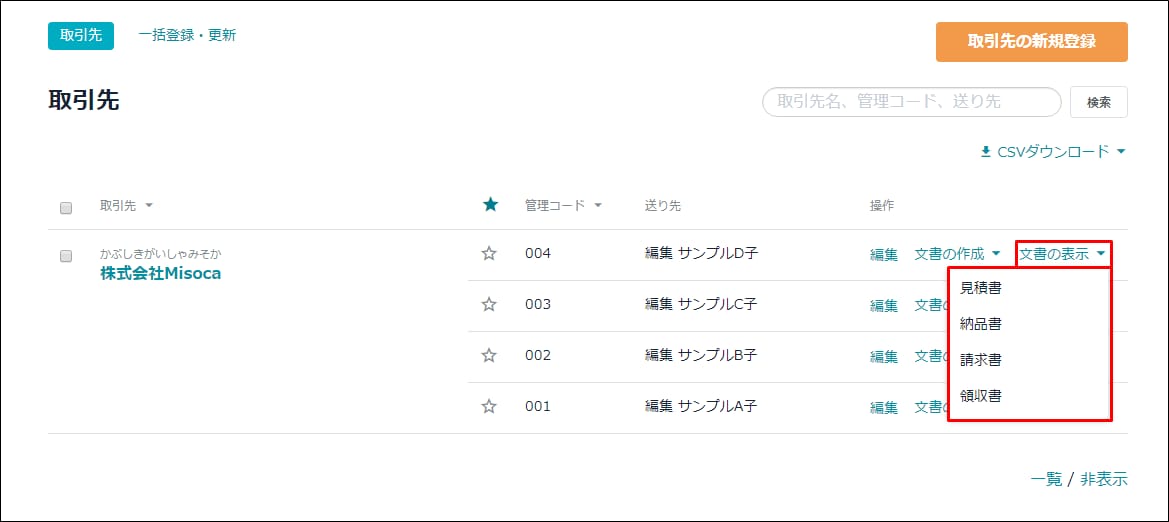Expand 文書の作成 dropdown for row 004
This screenshot has height=522, width=1169.
[957, 254]
